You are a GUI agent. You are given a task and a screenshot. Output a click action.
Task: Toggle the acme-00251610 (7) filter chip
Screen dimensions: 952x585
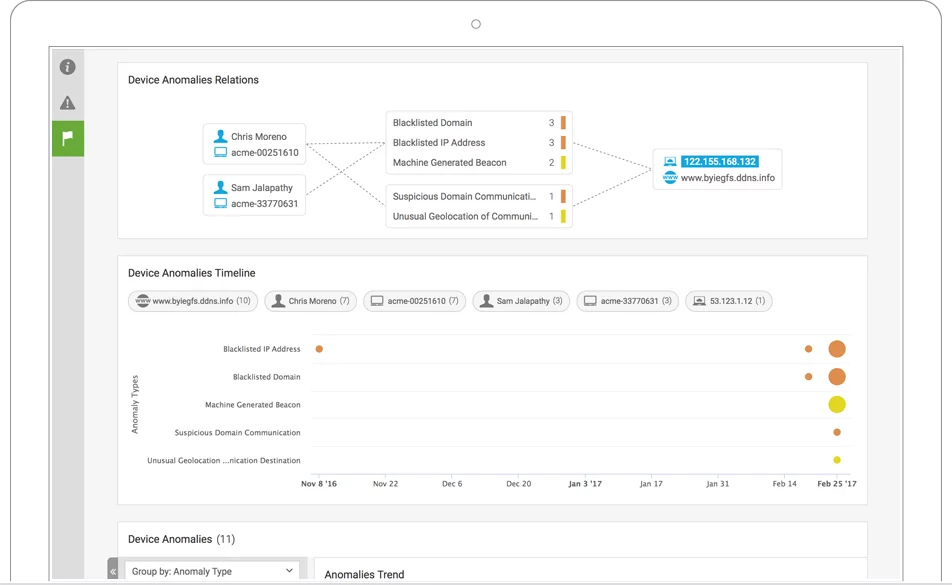coord(414,301)
